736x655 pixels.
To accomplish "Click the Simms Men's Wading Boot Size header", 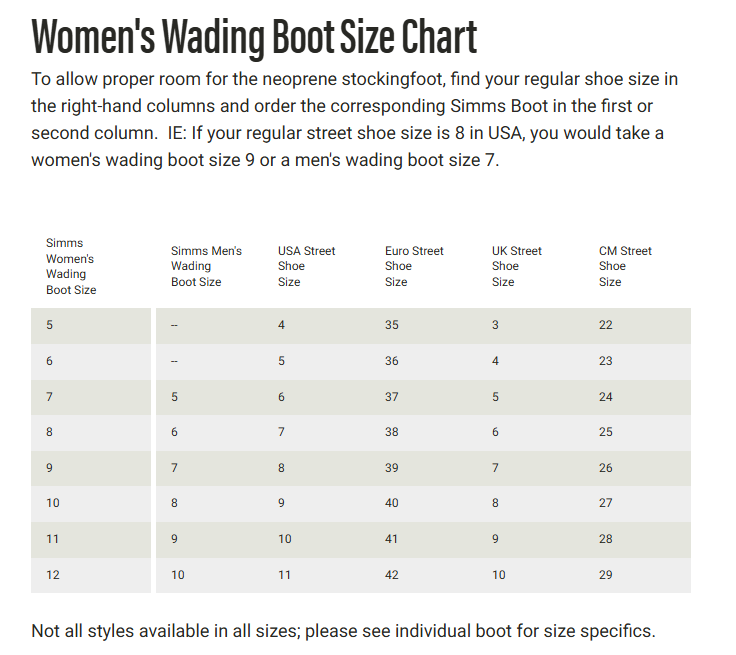I will (206, 266).
